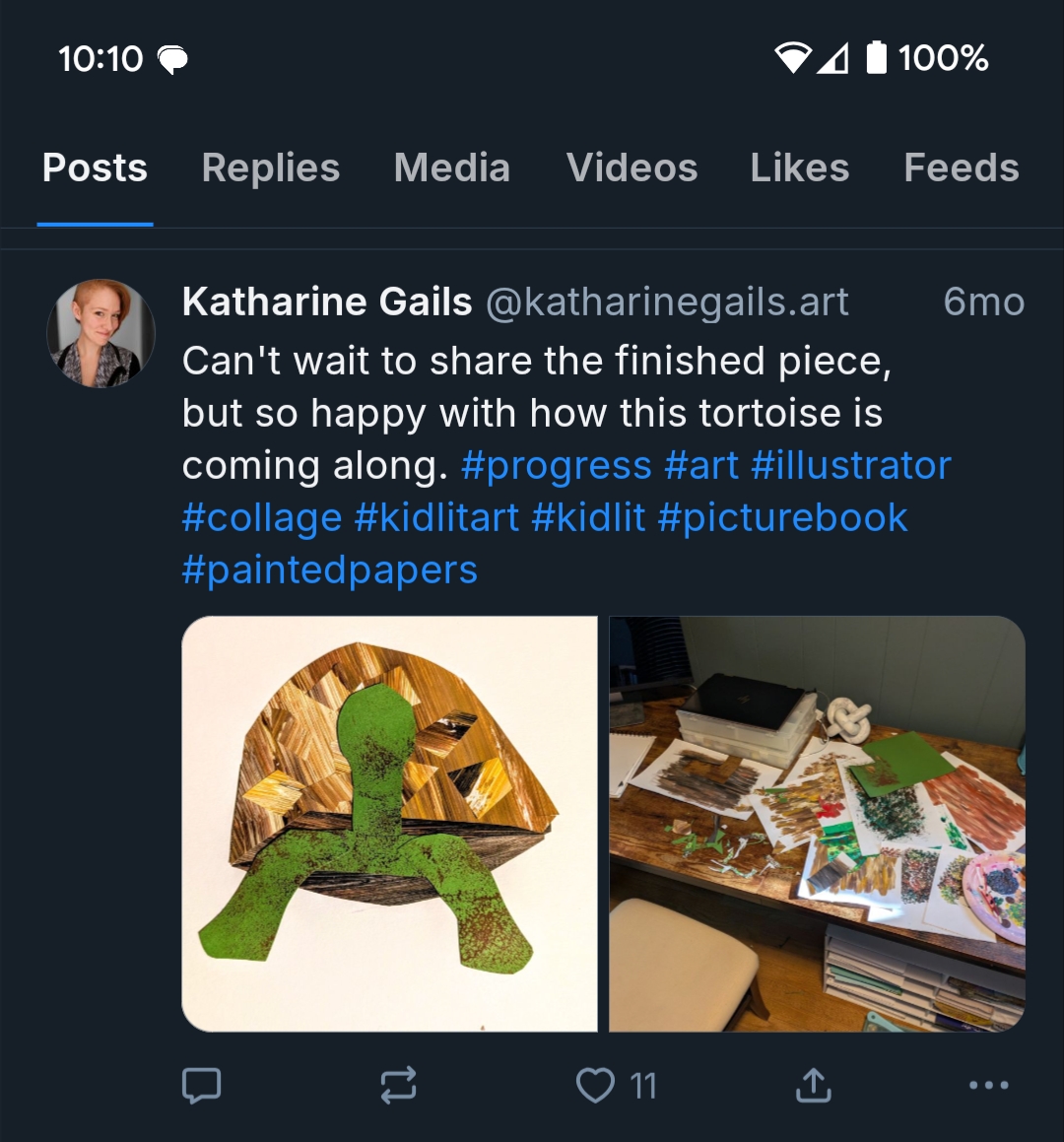The image size is (1064, 1142).
Task: Open the tortoise collage image
Action: tap(389, 824)
